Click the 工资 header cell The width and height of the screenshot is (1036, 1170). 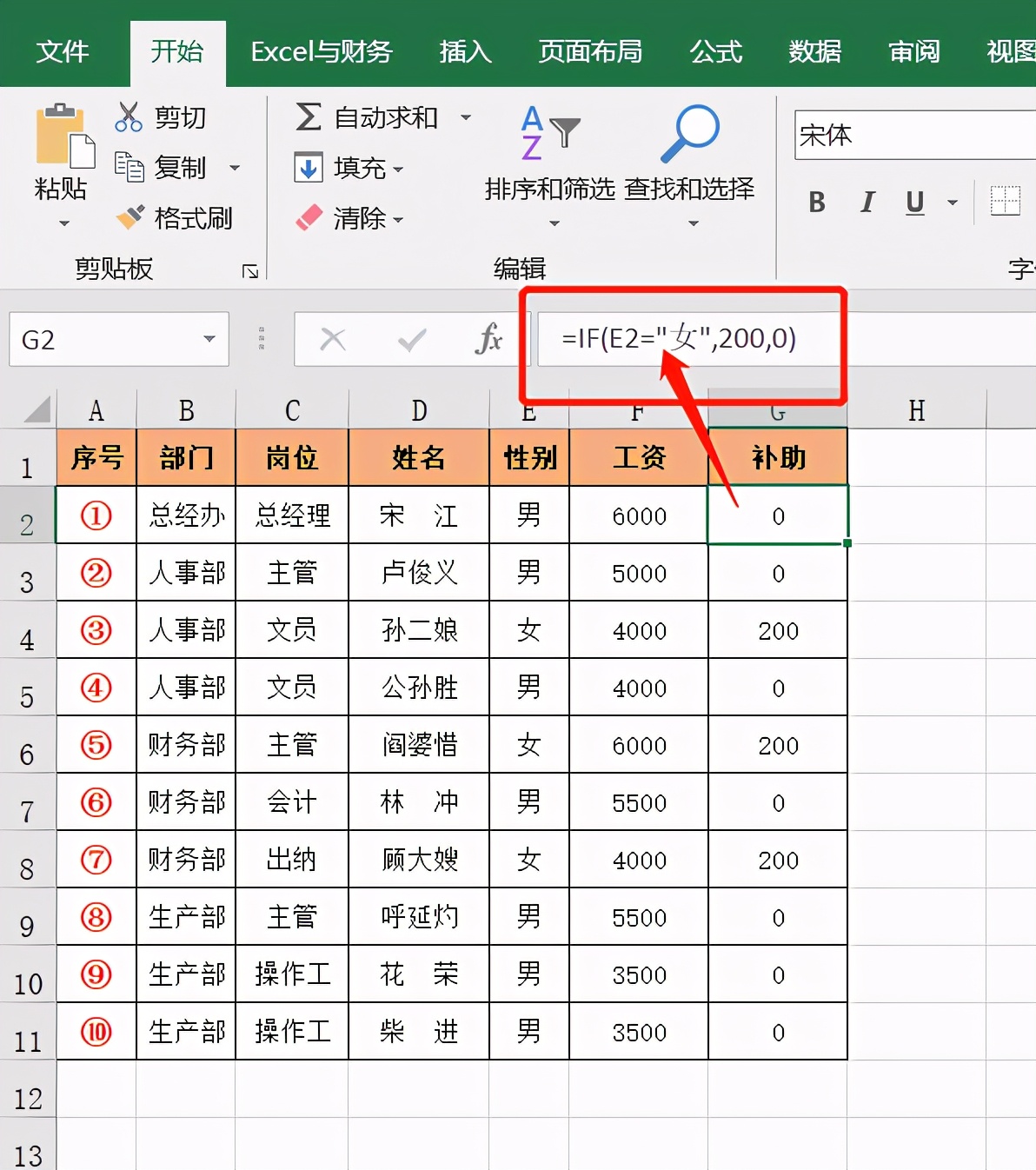(639, 457)
